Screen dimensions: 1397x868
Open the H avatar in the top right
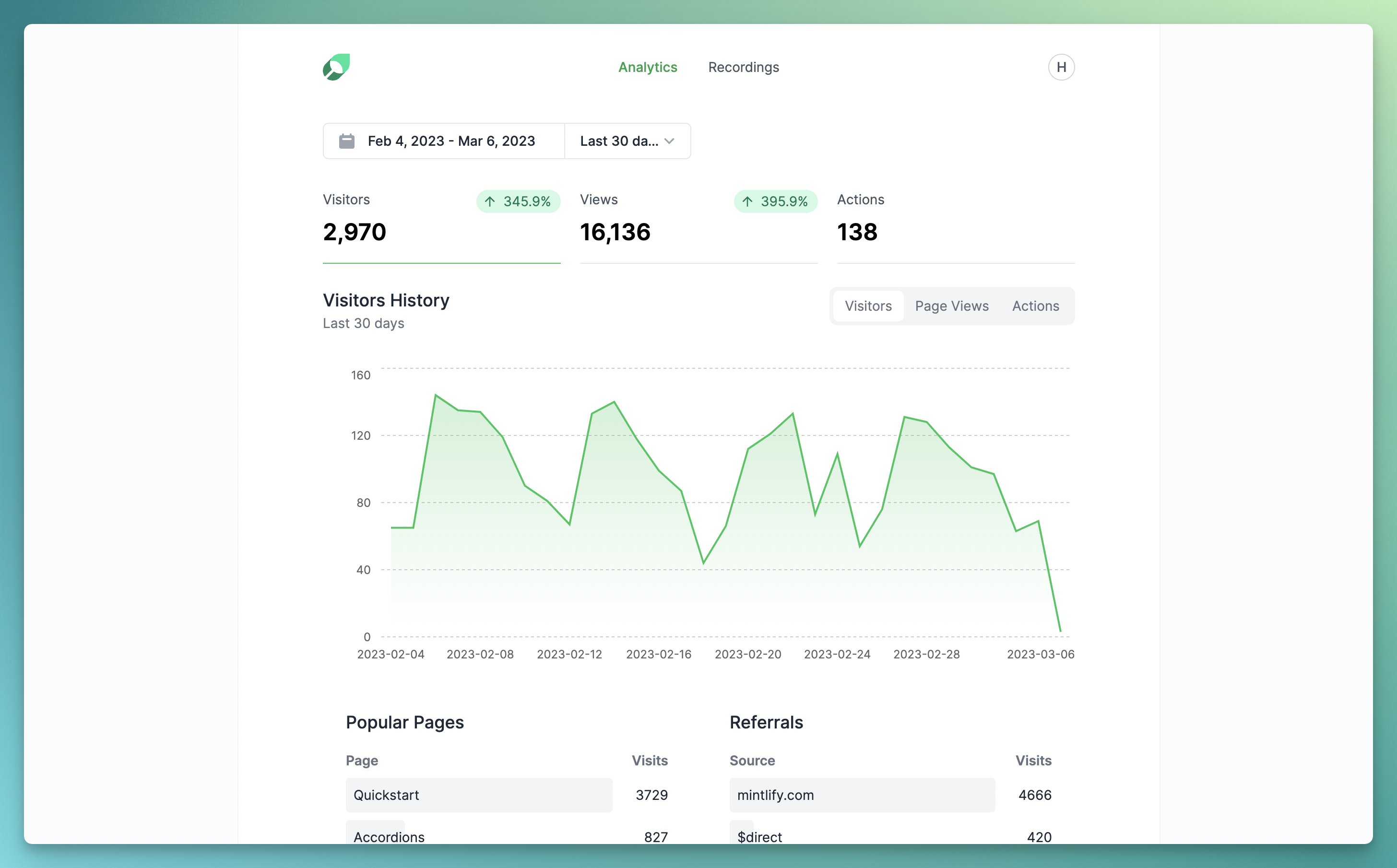tap(1061, 67)
